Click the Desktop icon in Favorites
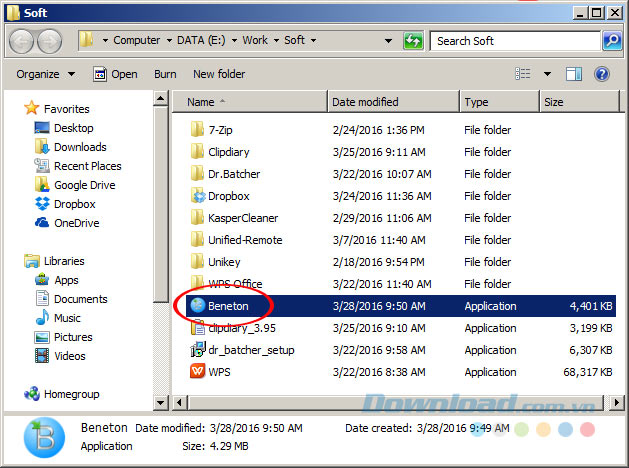 42,128
